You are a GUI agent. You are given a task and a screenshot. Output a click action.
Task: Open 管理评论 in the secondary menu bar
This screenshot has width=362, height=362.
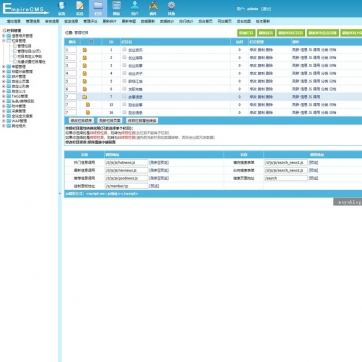tap(90, 21)
